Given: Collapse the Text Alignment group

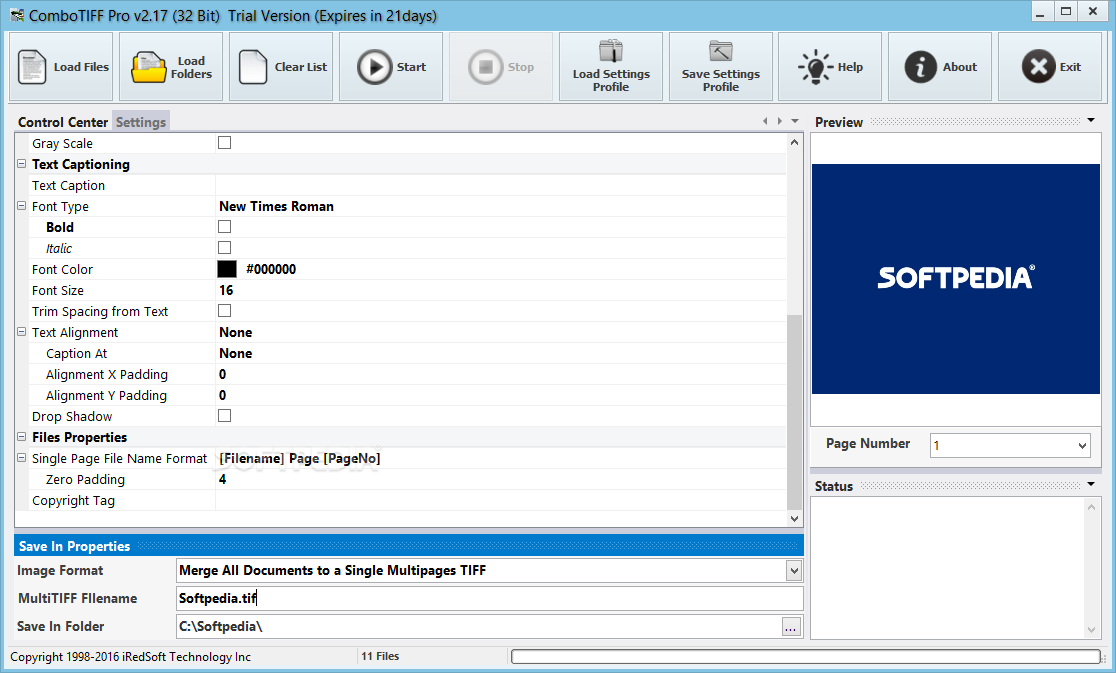Looking at the screenshot, I should click(x=21, y=332).
